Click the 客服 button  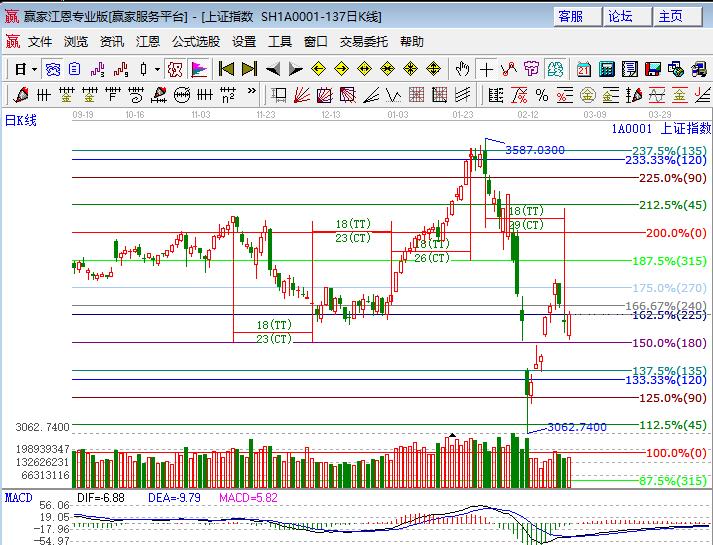[571, 16]
